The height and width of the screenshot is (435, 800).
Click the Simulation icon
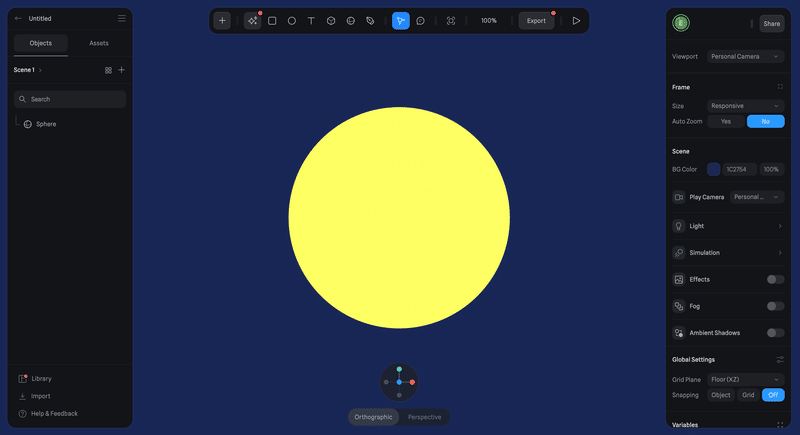point(679,252)
